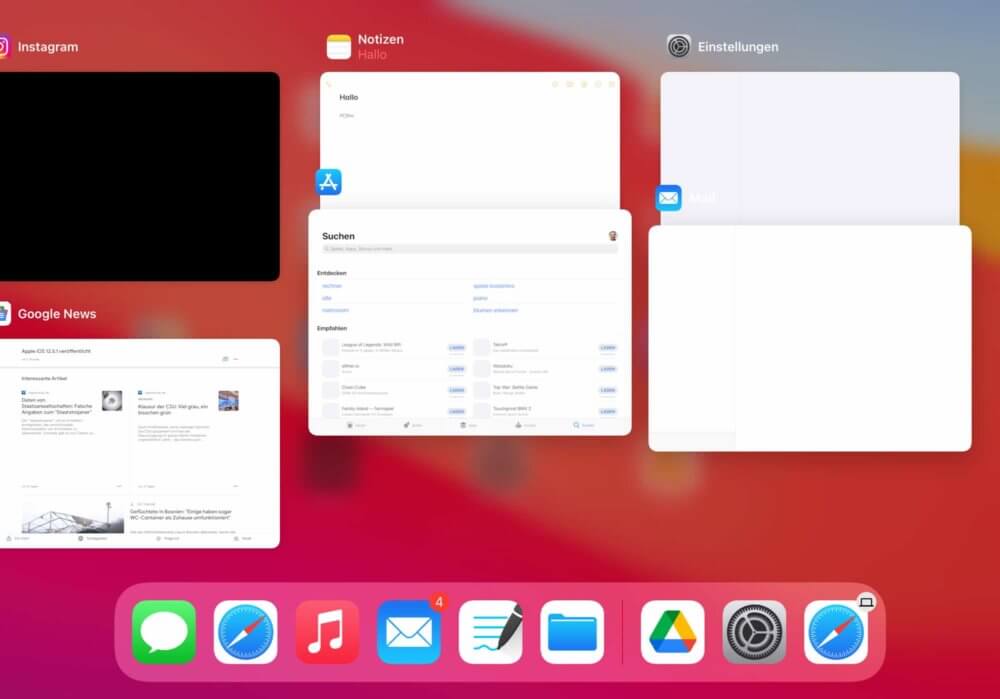This screenshot has width=1000, height=699.
Task: Click the Notizen app label
Action: click(381, 39)
